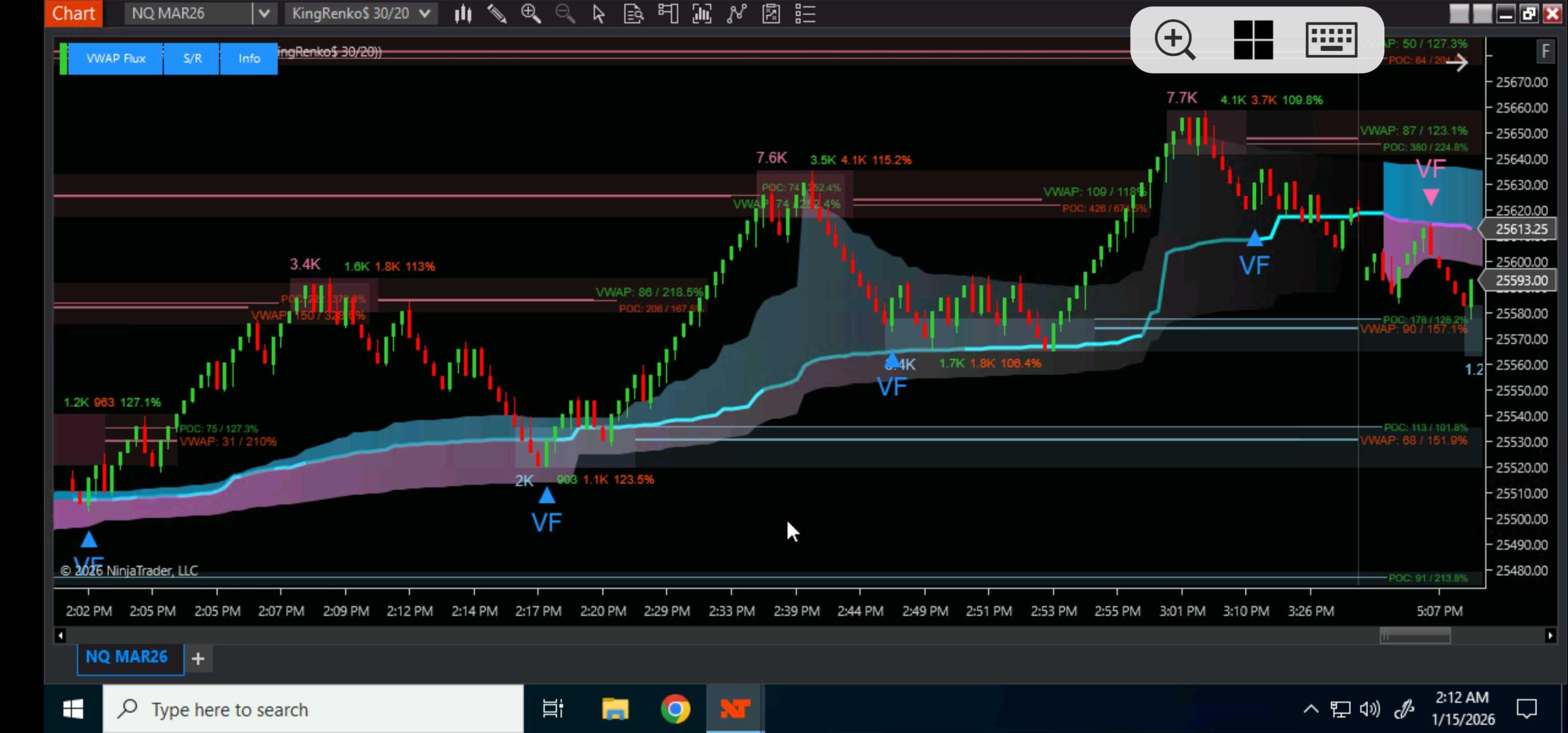This screenshot has width=1568, height=733.
Task: Show hidden icons in system tray
Action: point(1310,709)
